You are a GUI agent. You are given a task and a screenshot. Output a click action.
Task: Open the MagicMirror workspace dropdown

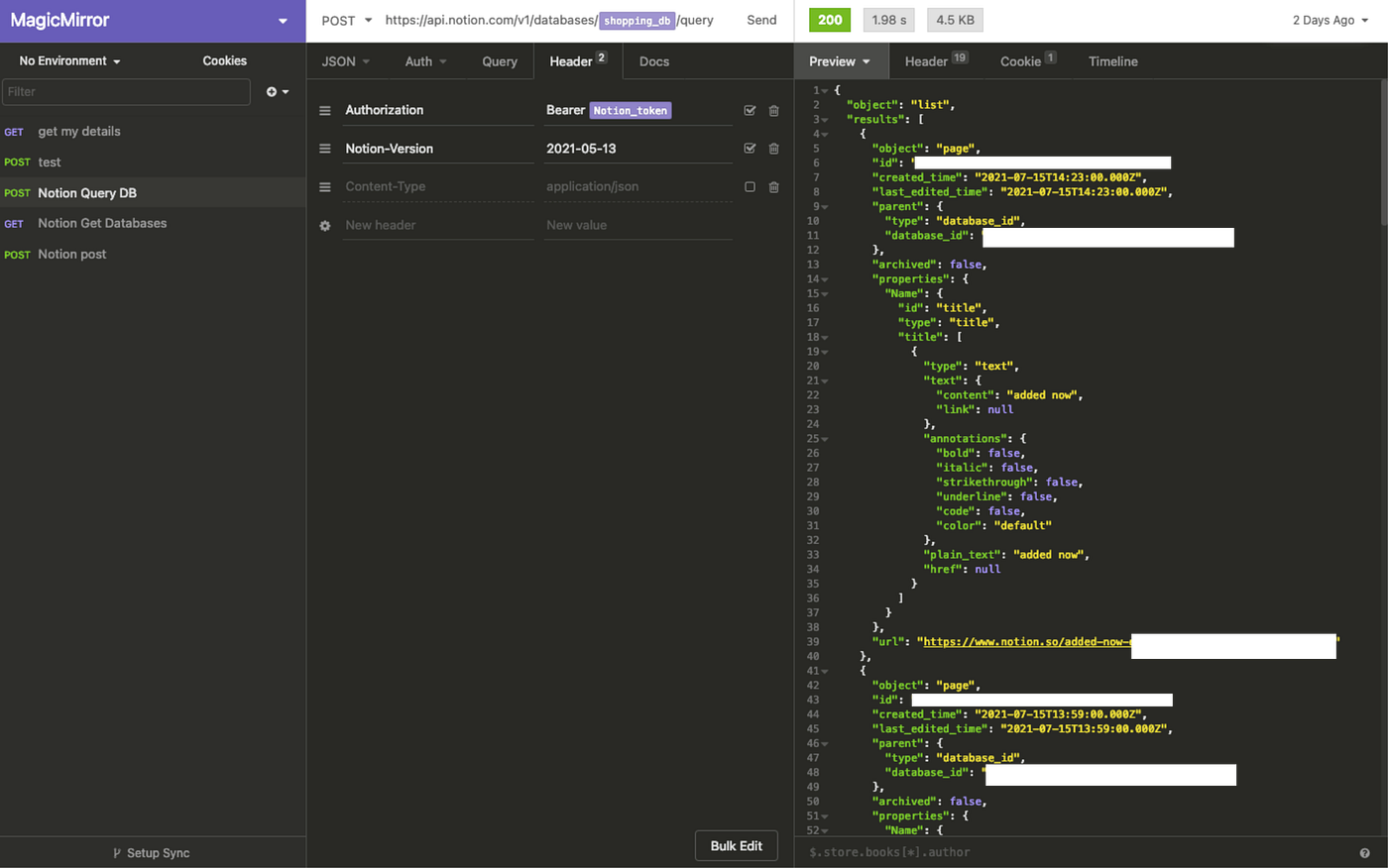pyautogui.click(x=283, y=21)
